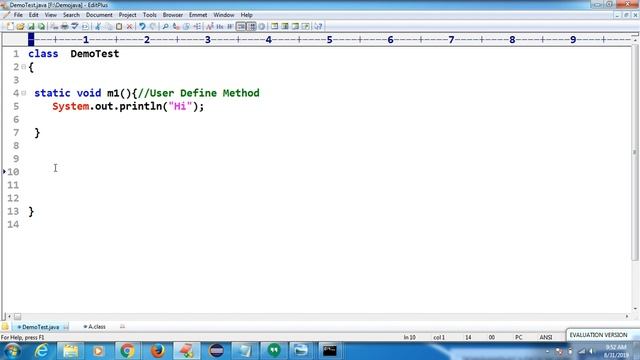Paste using the clipboard toolbar icon

tap(119, 27)
